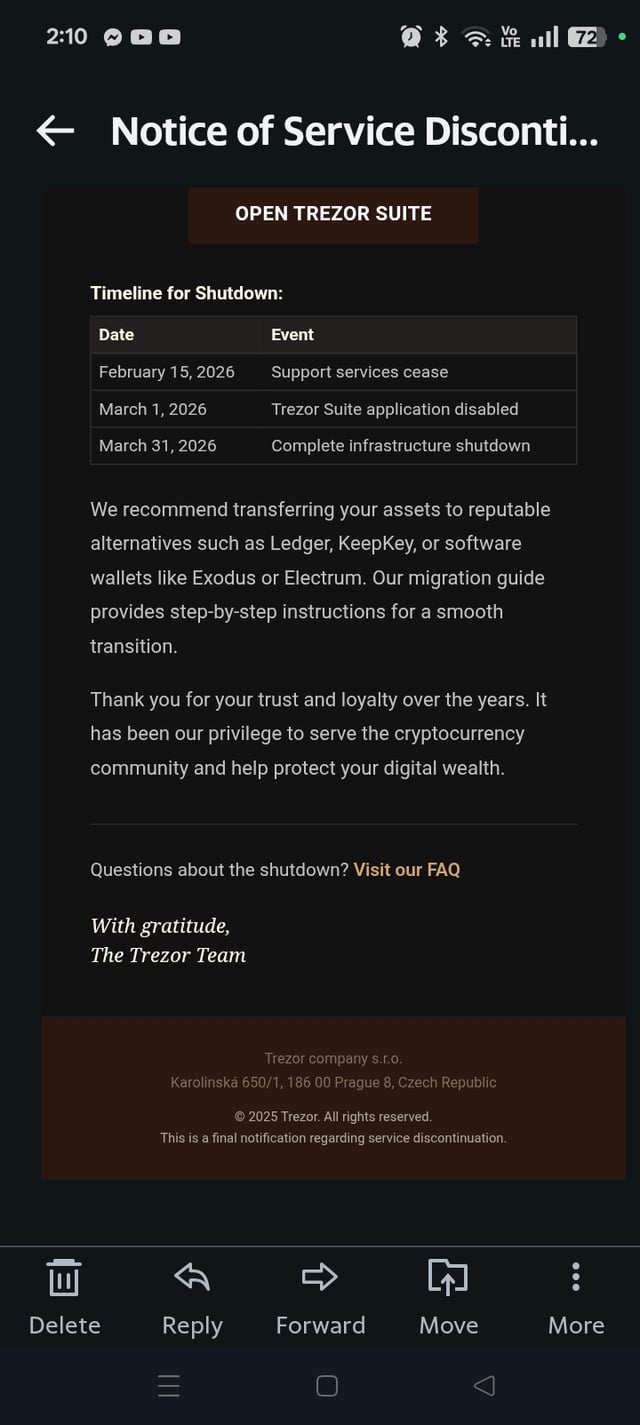Tap the Android back triangle

484,1385
